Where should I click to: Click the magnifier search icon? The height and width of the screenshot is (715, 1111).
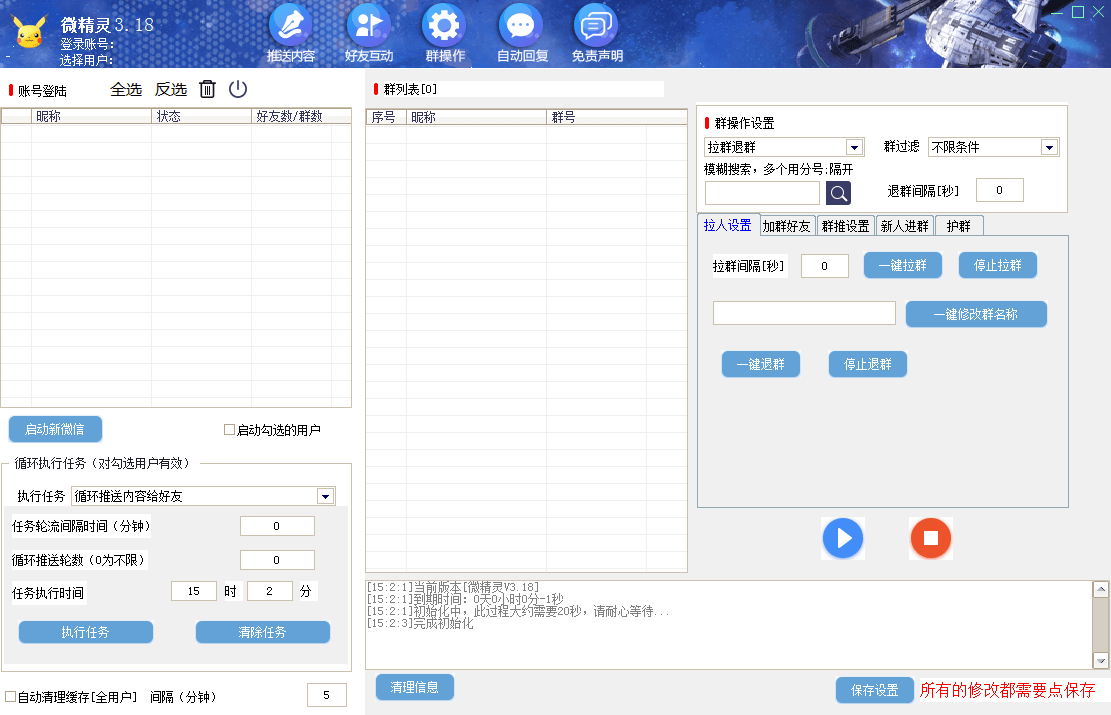pyautogui.click(x=838, y=193)
